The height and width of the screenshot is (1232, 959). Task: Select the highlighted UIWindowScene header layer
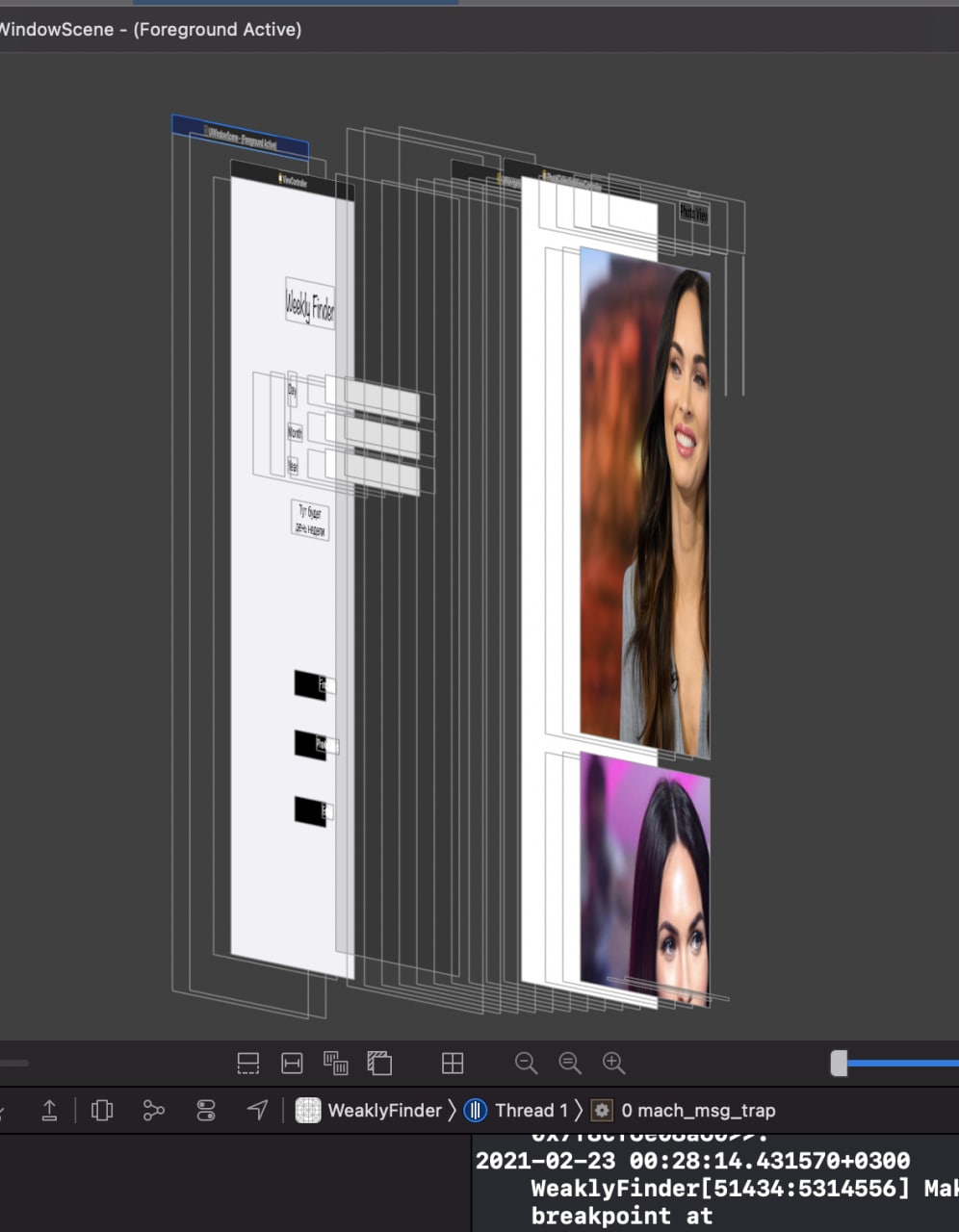(x=241, y=138)
